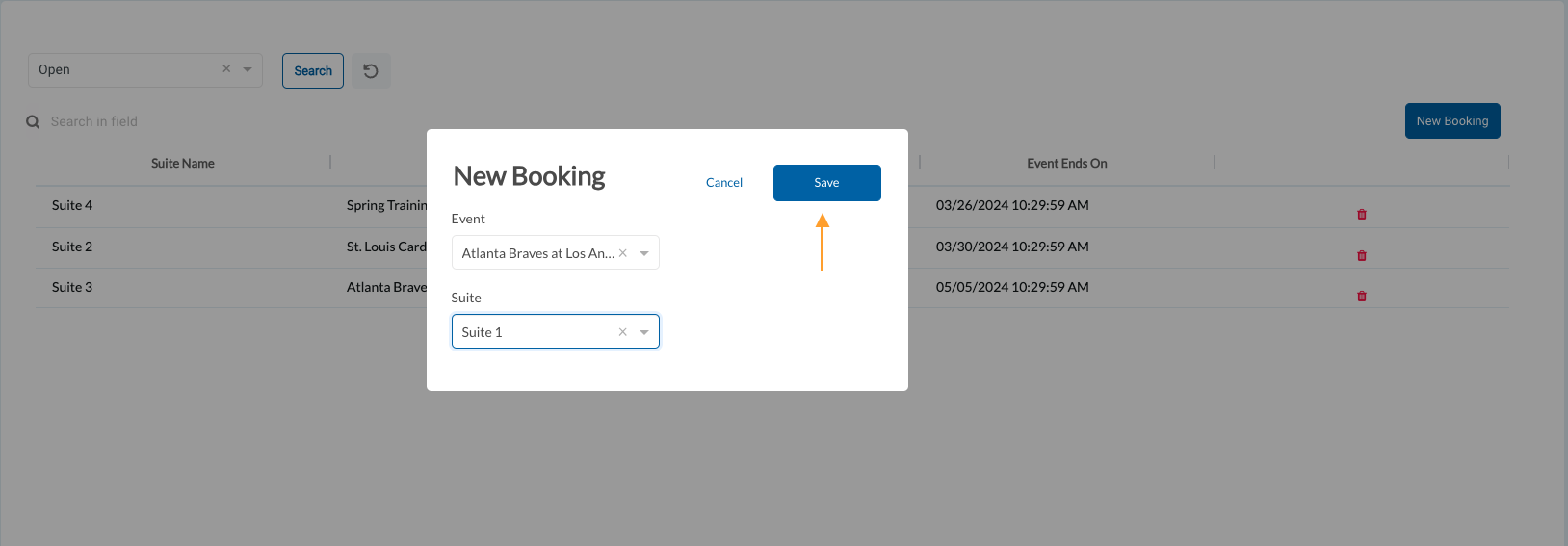Click the 03/26/2024 10:29:59 AM cell
This screenshot has height=546, width=1568.
[1012, 205]
